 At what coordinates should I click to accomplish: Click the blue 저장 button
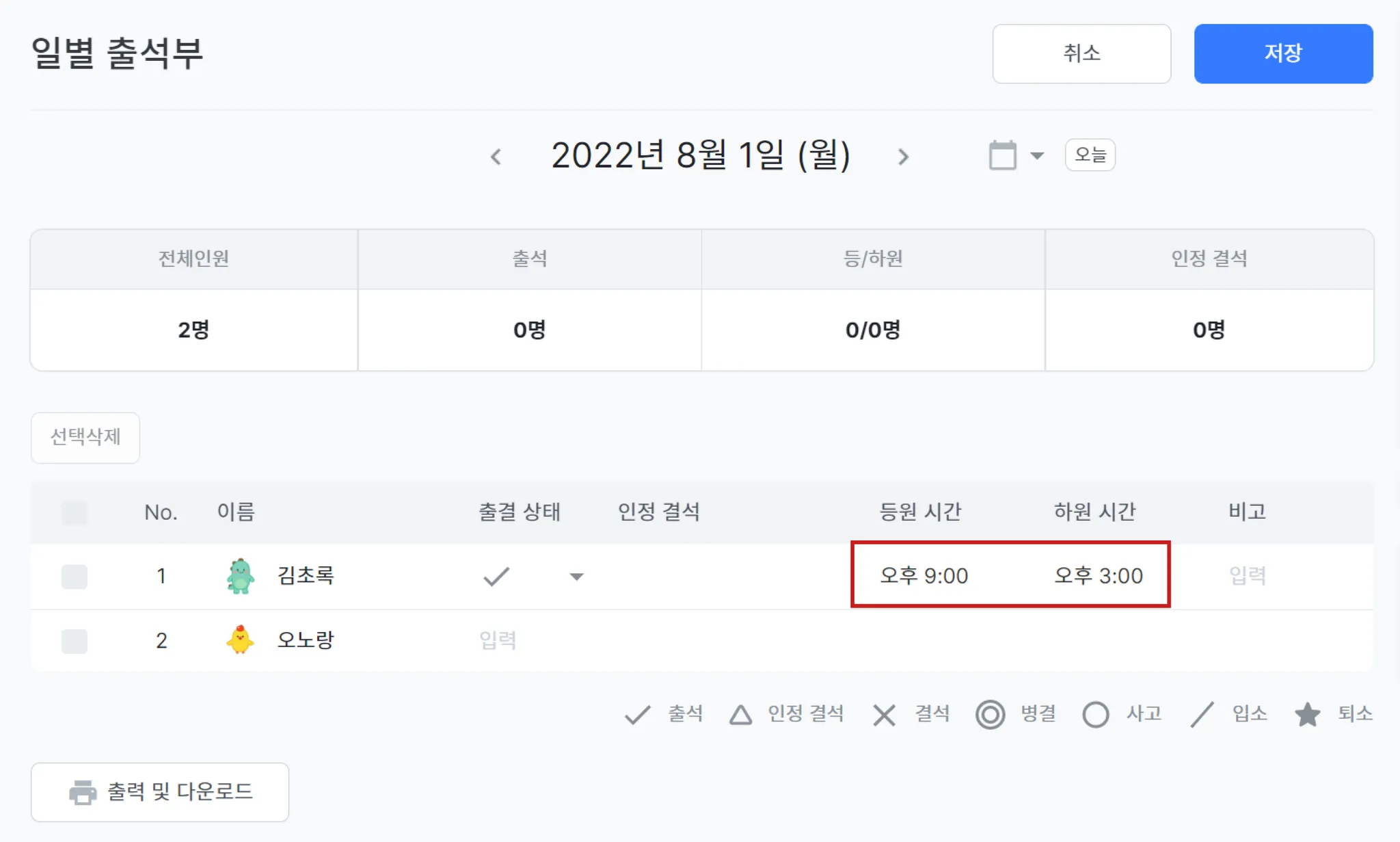pos(1283,53)
